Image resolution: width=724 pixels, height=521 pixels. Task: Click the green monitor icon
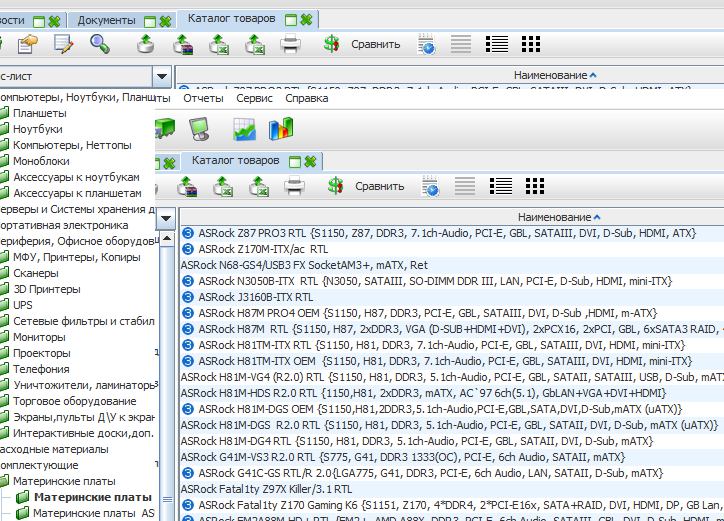click(199, 128)
